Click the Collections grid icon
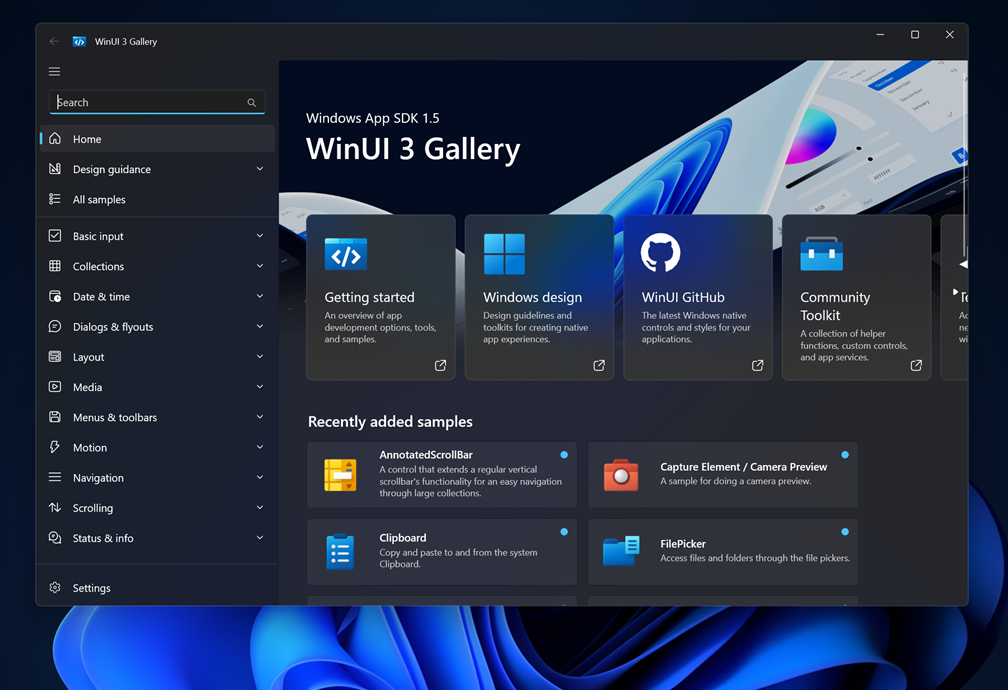1008x690 pixels. [55, 266]
